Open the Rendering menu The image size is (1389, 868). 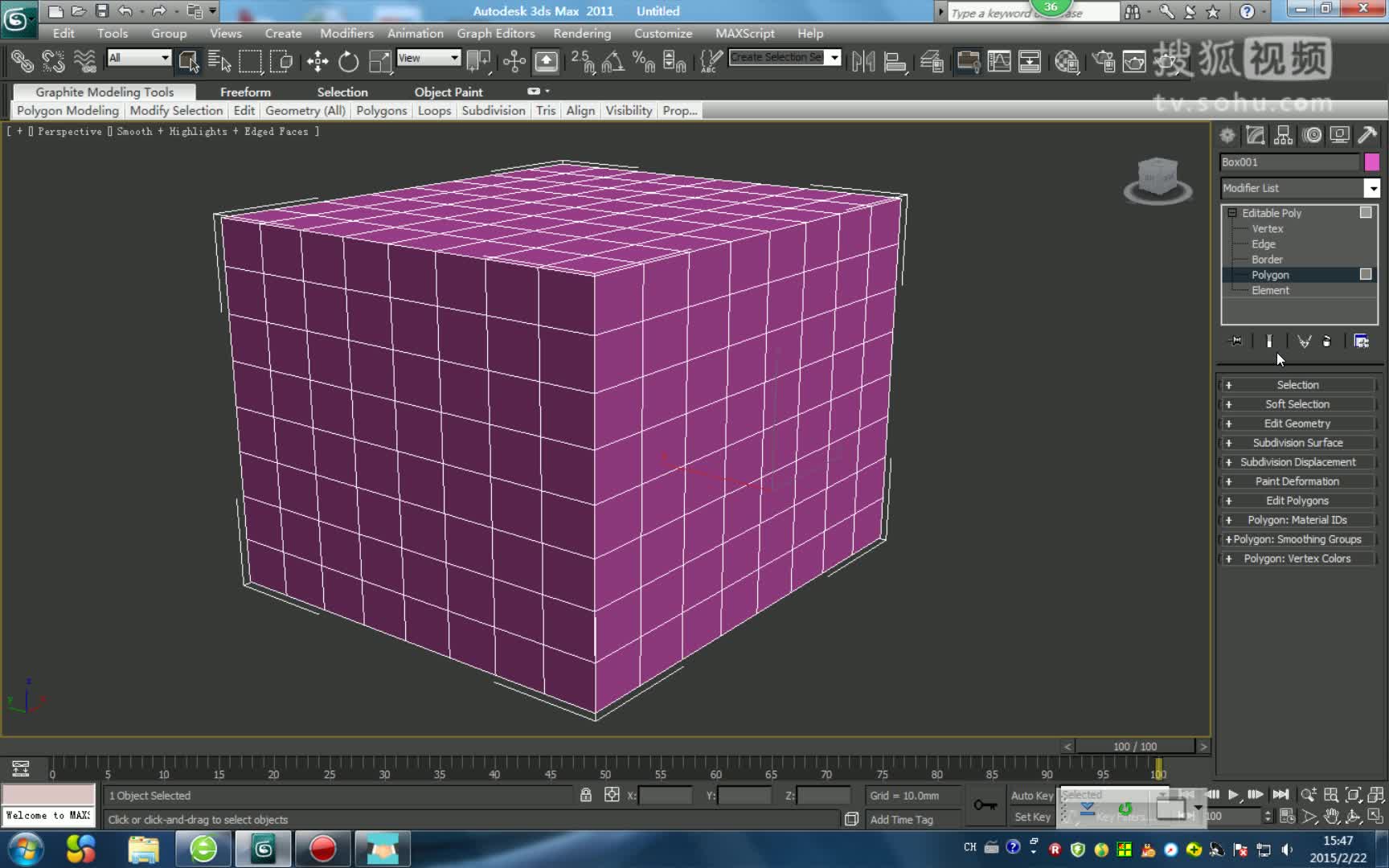[582, 33]
